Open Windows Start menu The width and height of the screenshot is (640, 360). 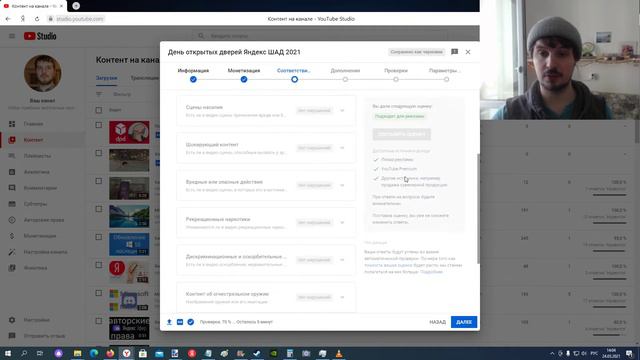[x=8, y=353]
